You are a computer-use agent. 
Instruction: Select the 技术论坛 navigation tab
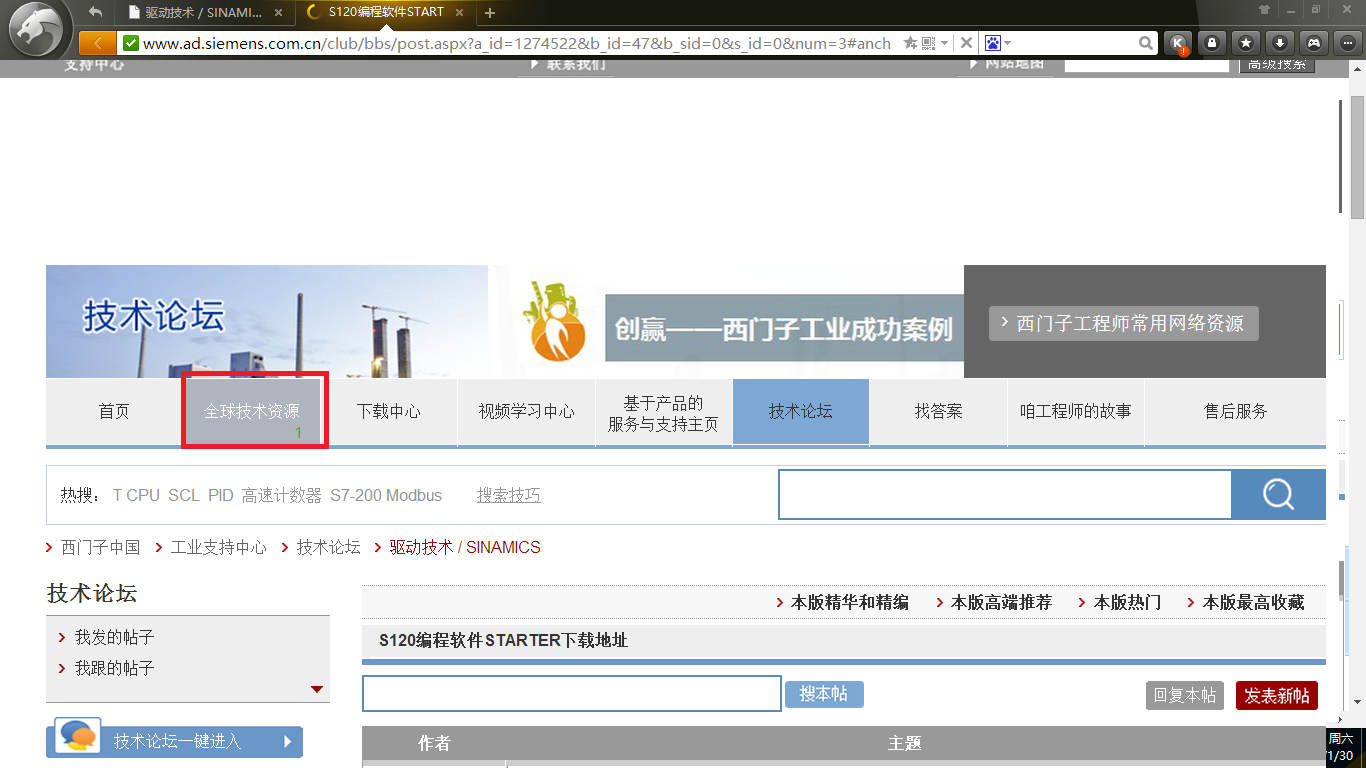[801, 411]
